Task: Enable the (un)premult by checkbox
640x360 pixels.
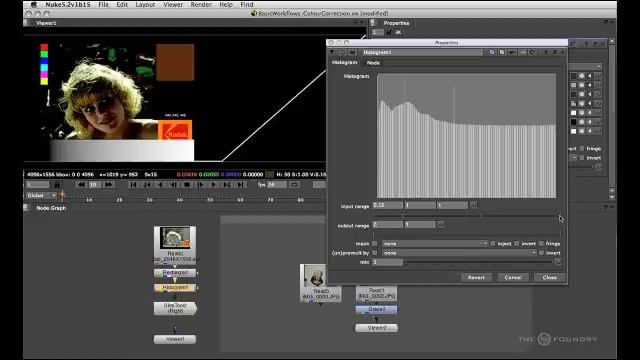Action: point(375,253)
